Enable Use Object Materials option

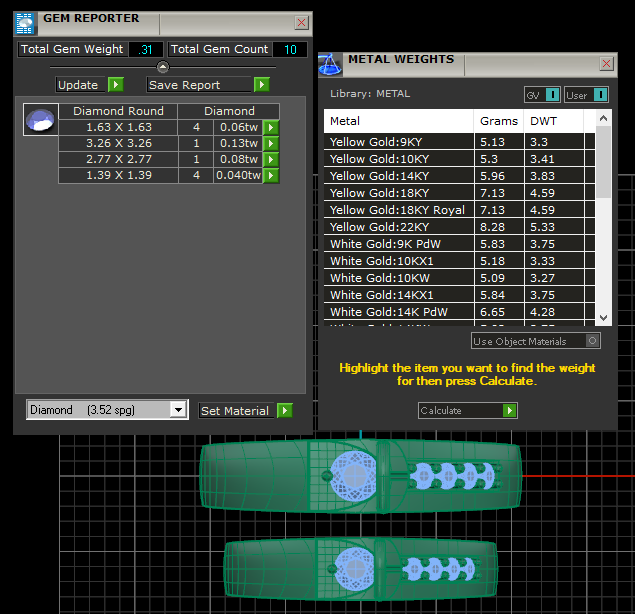point(593,341)
